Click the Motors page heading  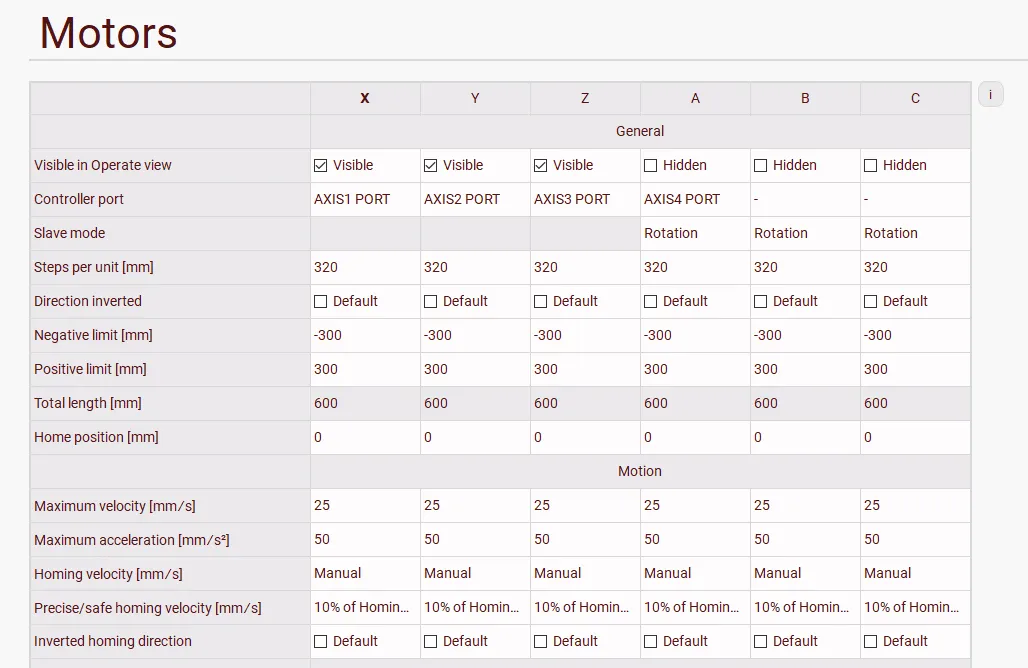pyautogui.click(x=108, y=33)
